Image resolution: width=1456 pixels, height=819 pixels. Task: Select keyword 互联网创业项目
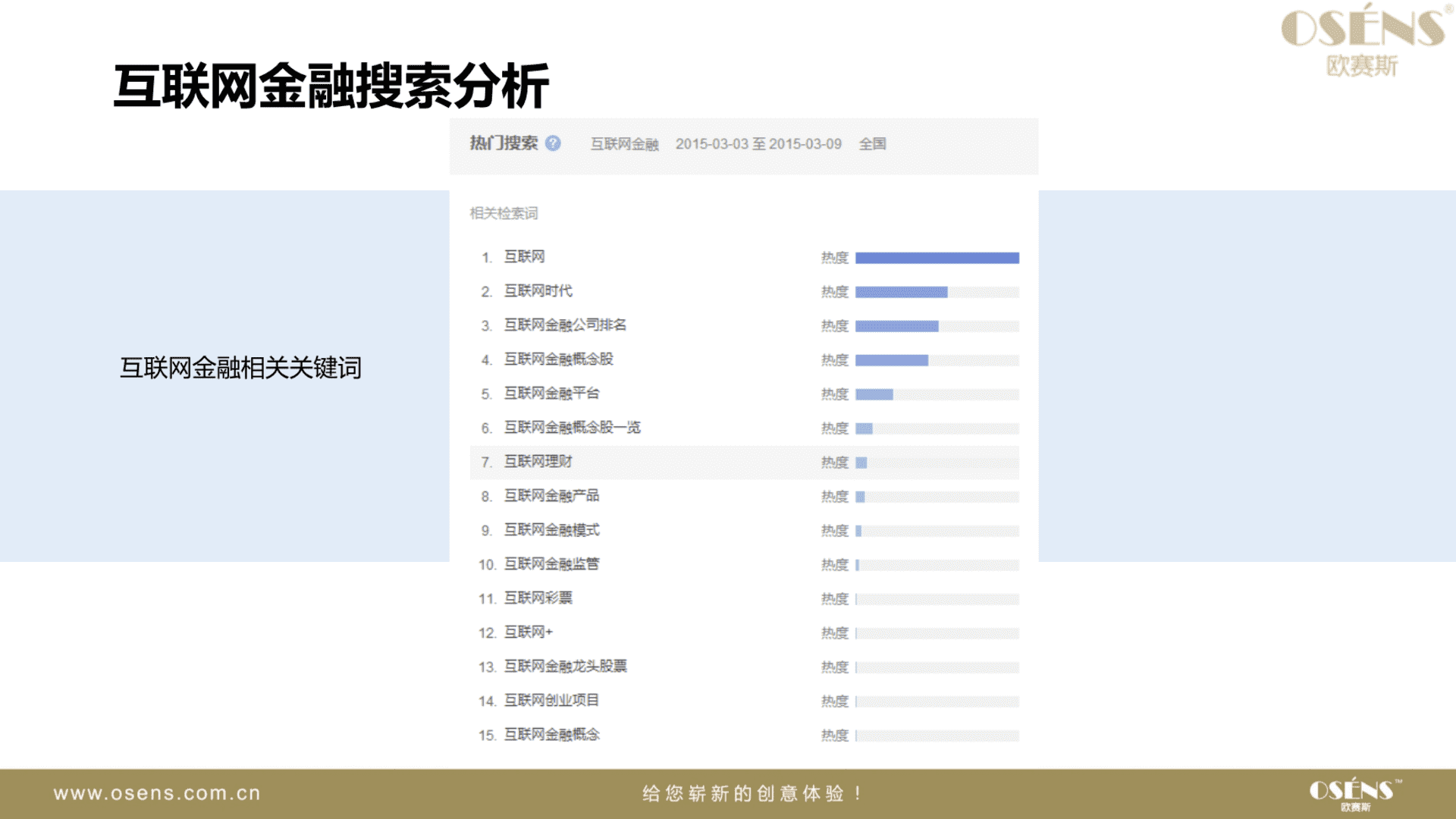pyautogui.click(x=551, y=701)
